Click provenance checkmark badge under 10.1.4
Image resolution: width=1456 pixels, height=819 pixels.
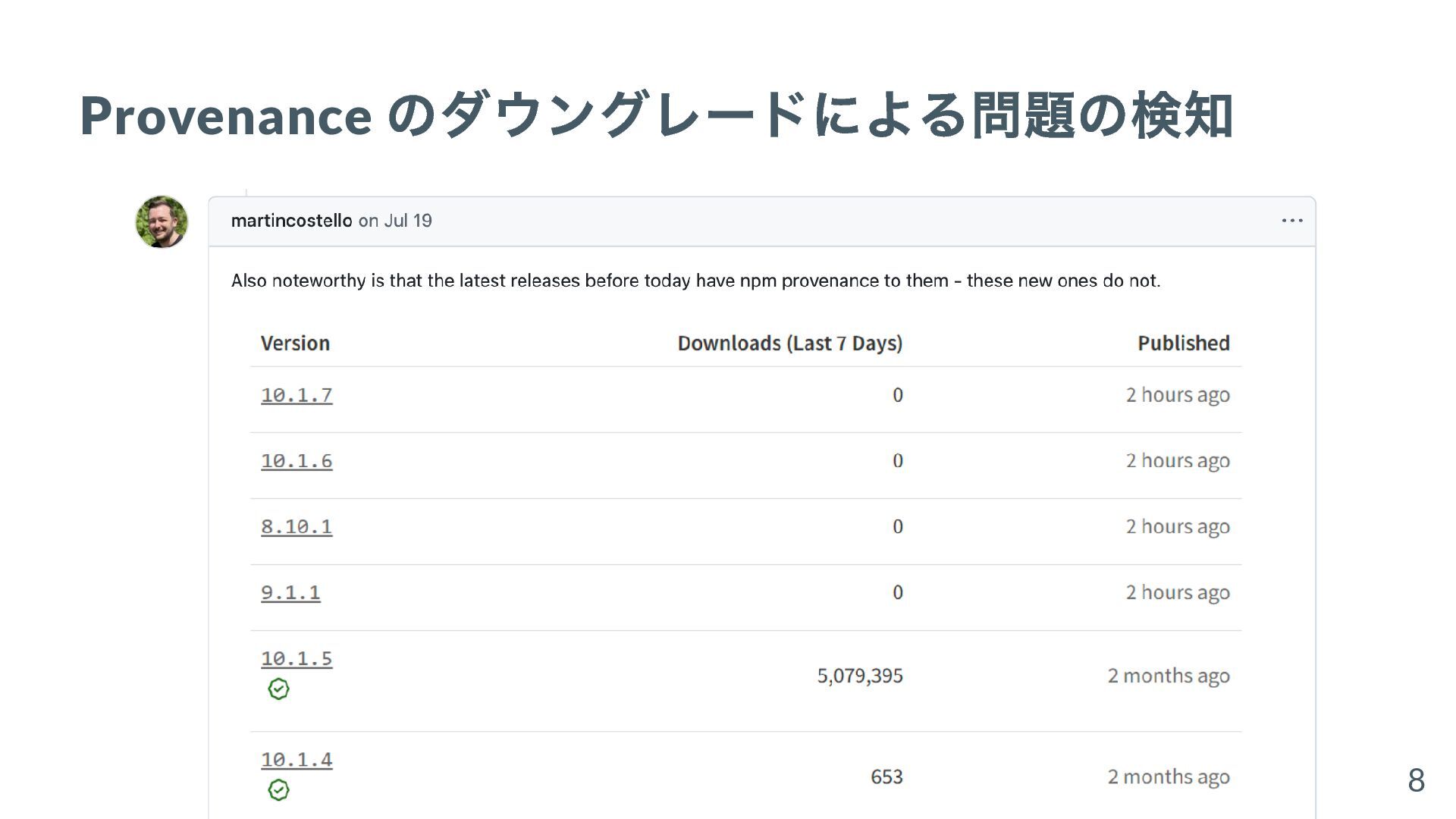tap(278, 790)
